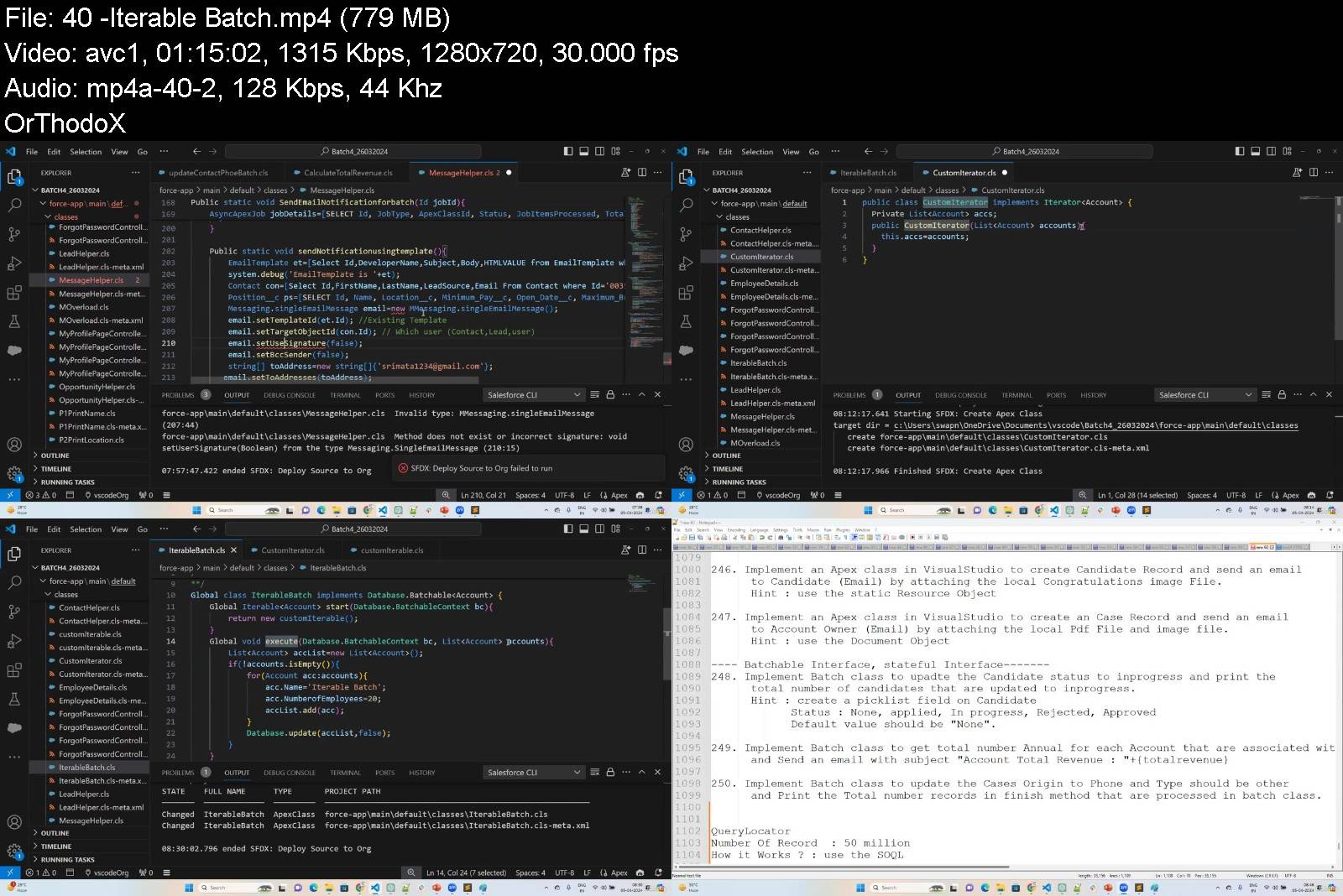Screen dimensions: 1343x896
Task: Go forward using arrow in IterableBatch.cls window title bar
Action: (x=212, y=529)
